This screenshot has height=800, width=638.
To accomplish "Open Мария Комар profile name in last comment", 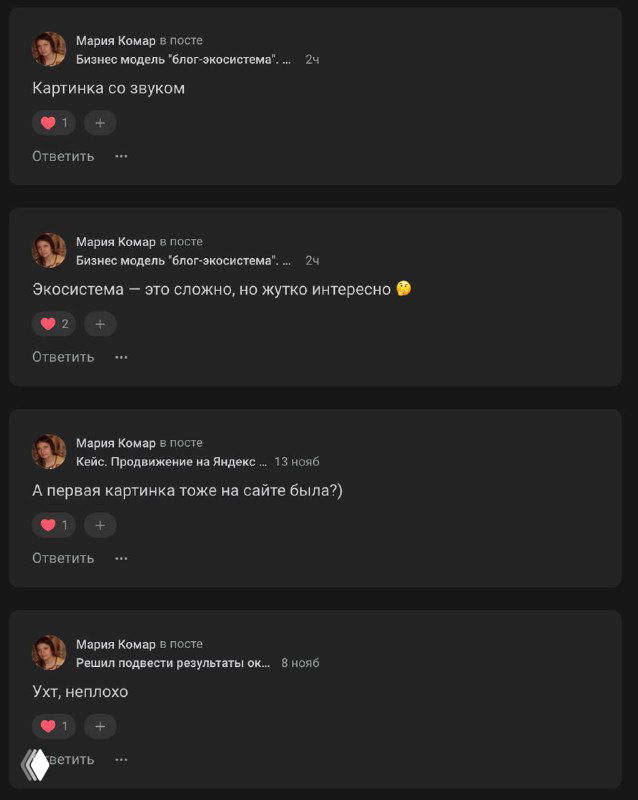I will pyautogui.click(x=116, y=644).
